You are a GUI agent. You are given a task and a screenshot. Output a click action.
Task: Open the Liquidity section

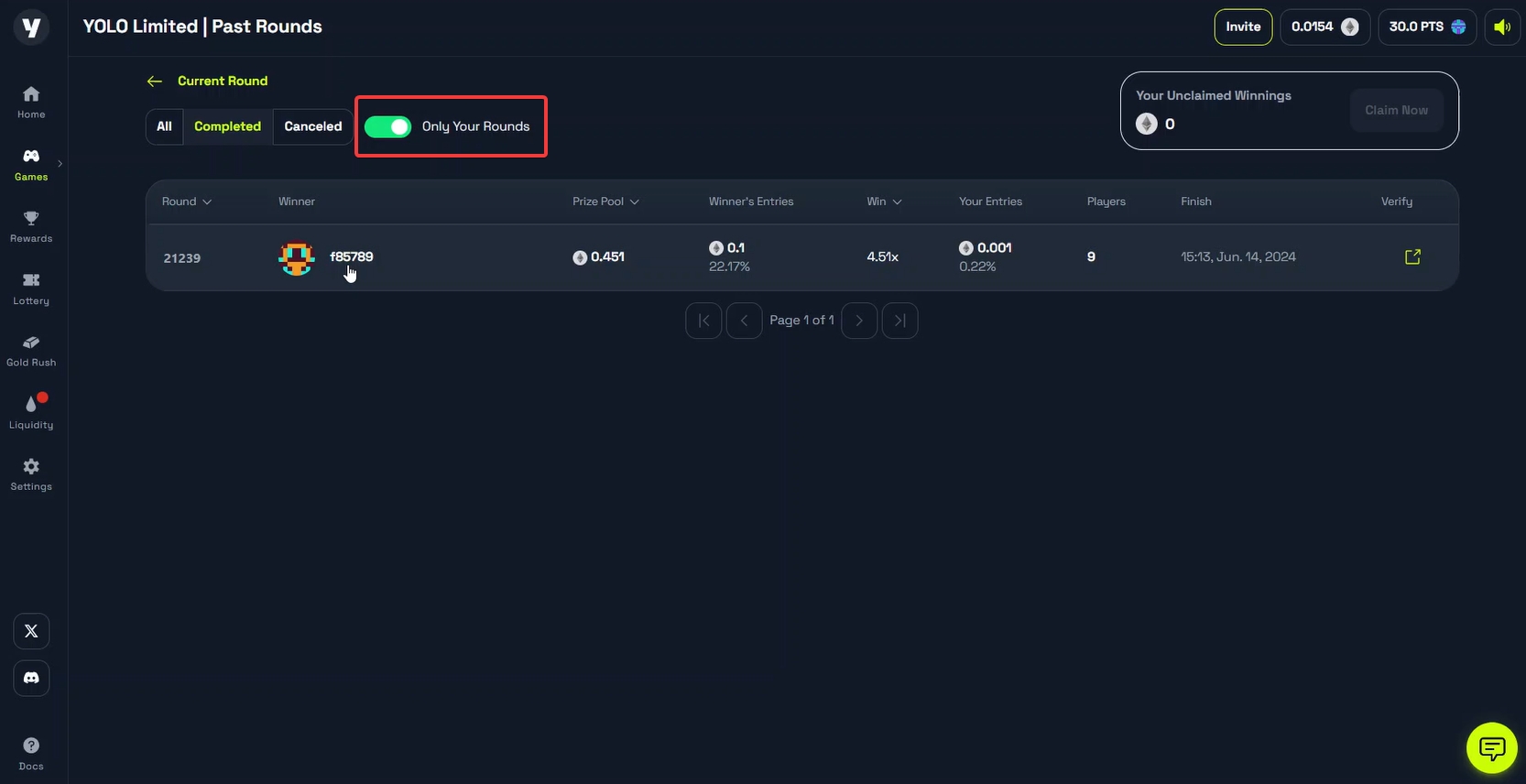coord(31,411)
